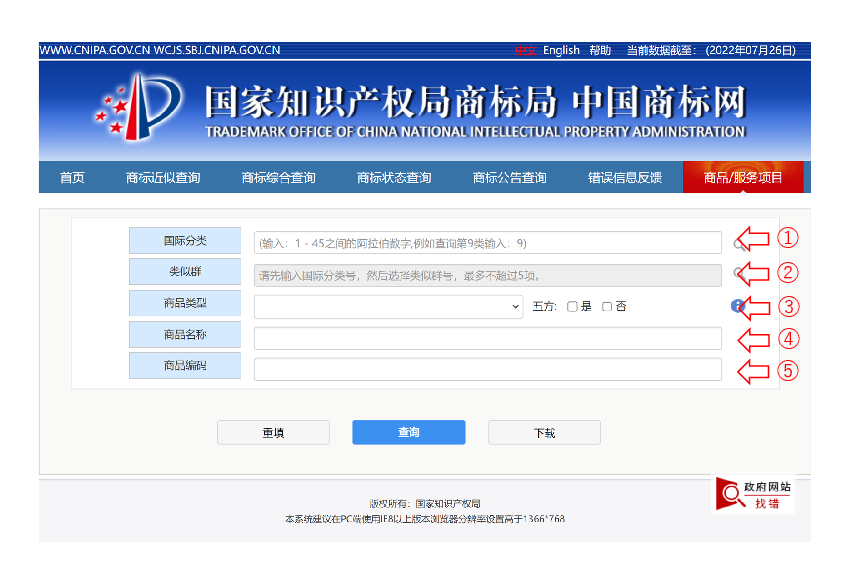Switch language to 中文
Image resolution: width=853 pixels, height=574 pixels.
click(526, 51)
